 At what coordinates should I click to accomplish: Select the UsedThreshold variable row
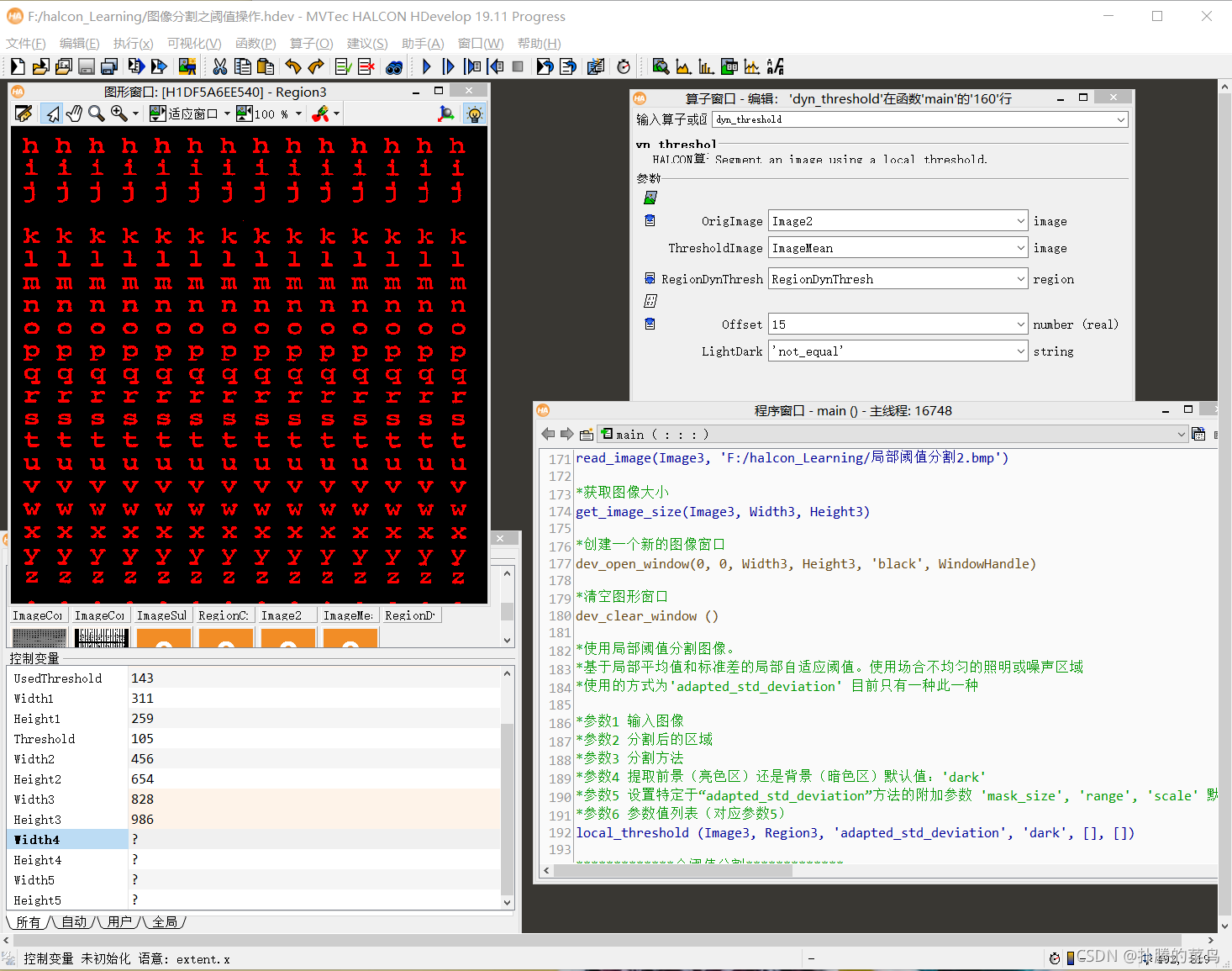tap(255, 678)
